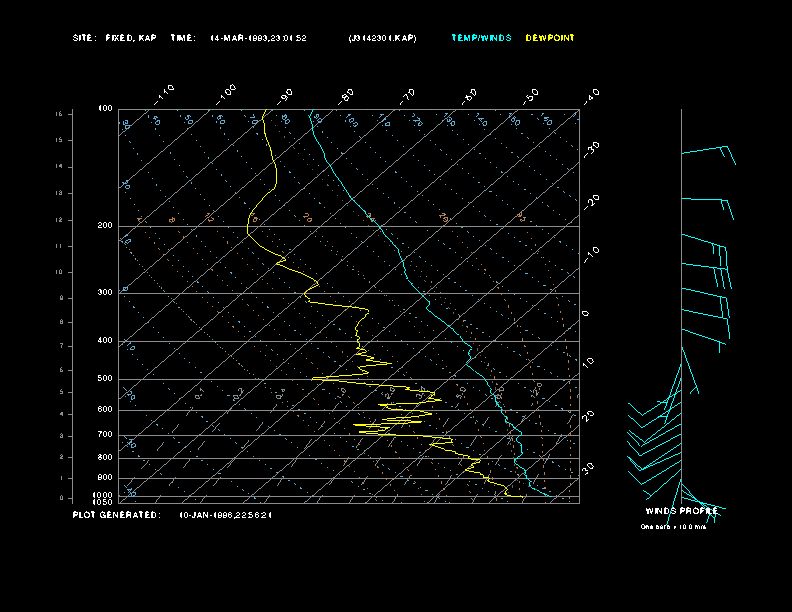This screenshot has width=792, height=612.
Task: Click the 9 height label on left scale
Action: coord(62,298)
